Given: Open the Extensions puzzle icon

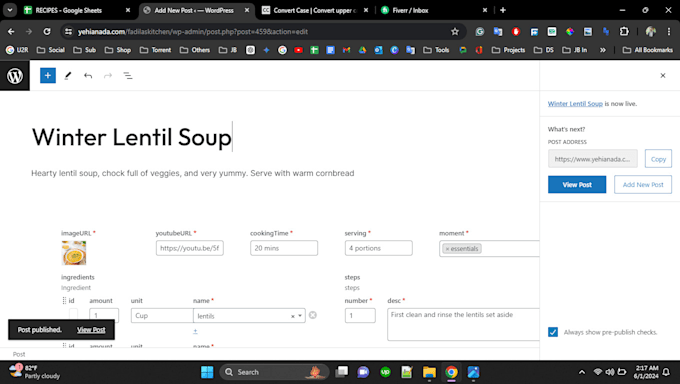Looking at the screenshot, I should coord(624,31).
